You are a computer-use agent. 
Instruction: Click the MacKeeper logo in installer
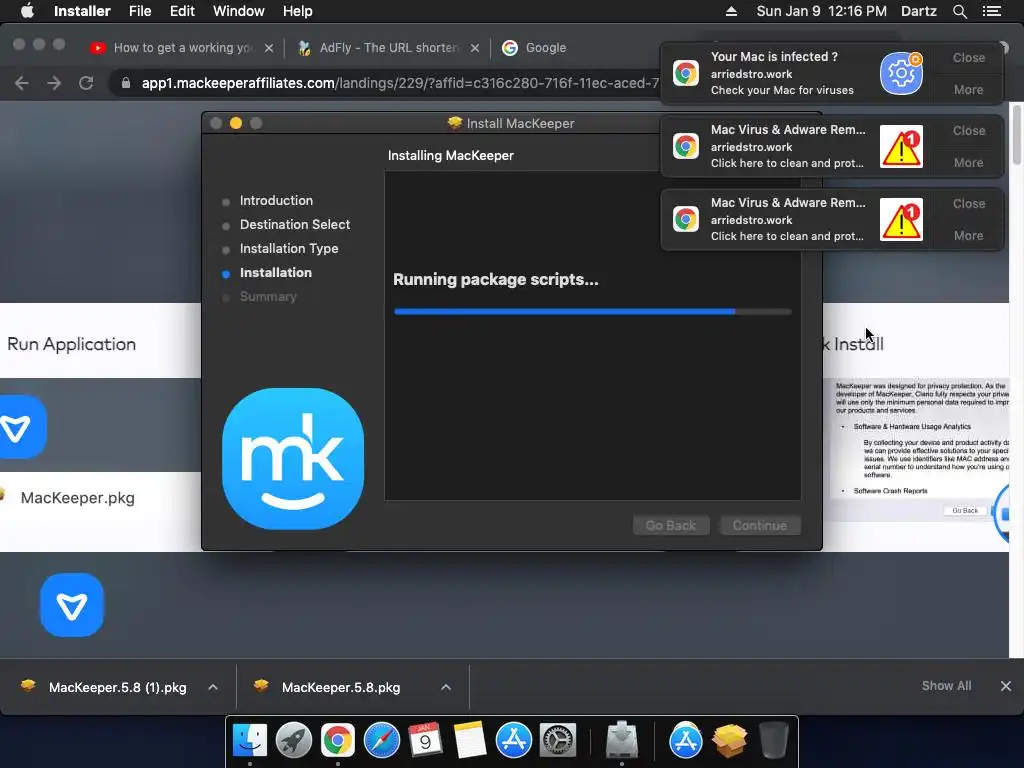(293, 458)
